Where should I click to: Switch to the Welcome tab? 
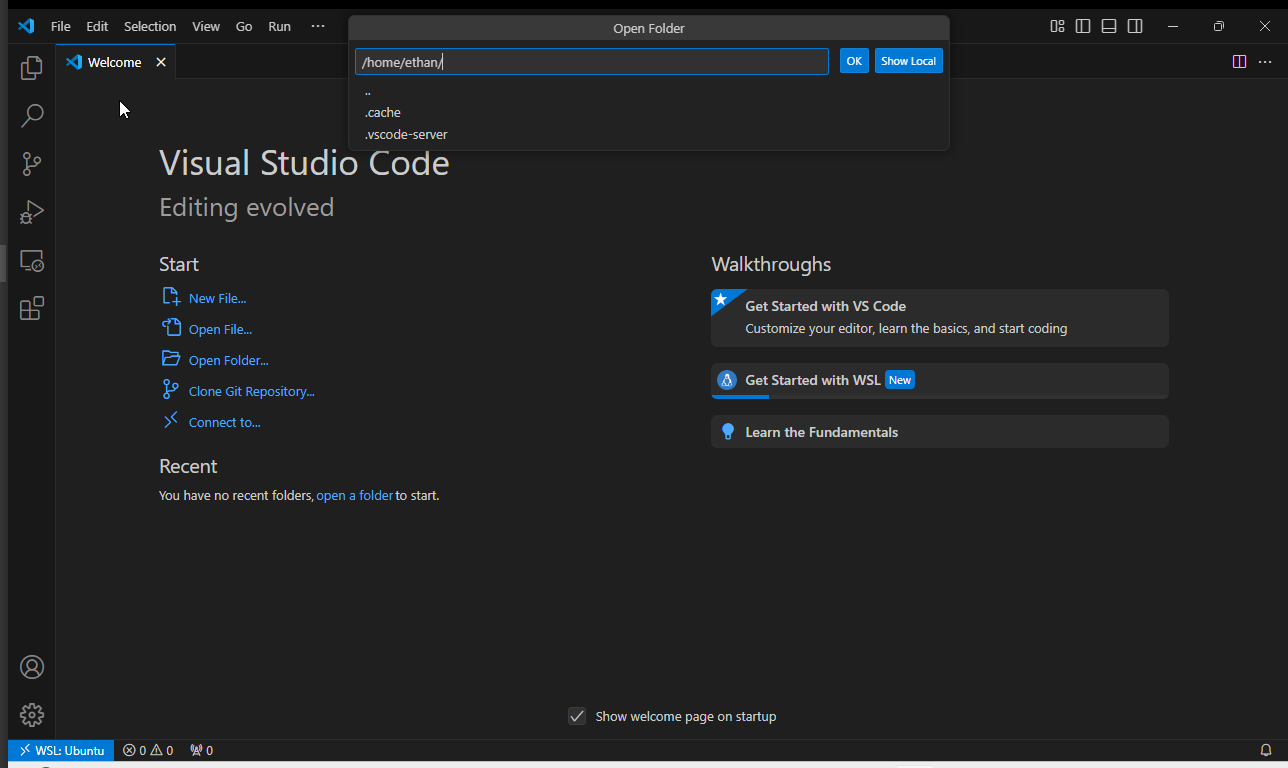click(x=114, y=62)
